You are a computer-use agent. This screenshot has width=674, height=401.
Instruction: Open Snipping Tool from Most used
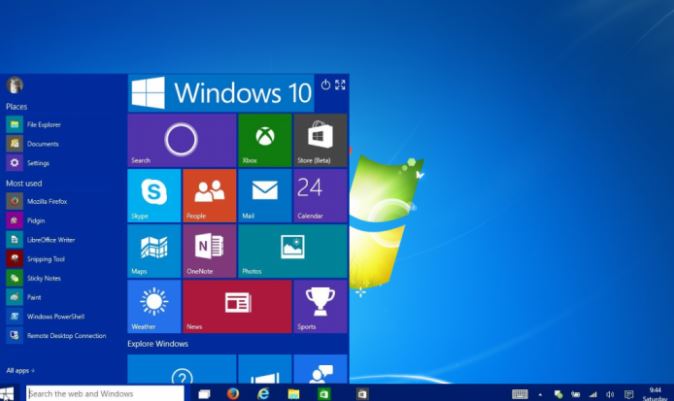tap(36, 259)
